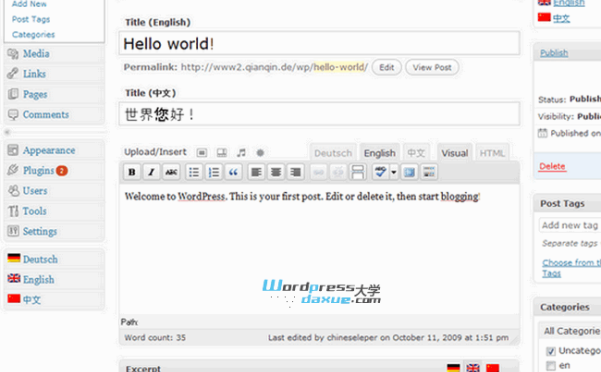The height and width of the screenshot is (372, 601).
Task: Collapse sidebar menu separator arrow
Action: click(7, 132)
